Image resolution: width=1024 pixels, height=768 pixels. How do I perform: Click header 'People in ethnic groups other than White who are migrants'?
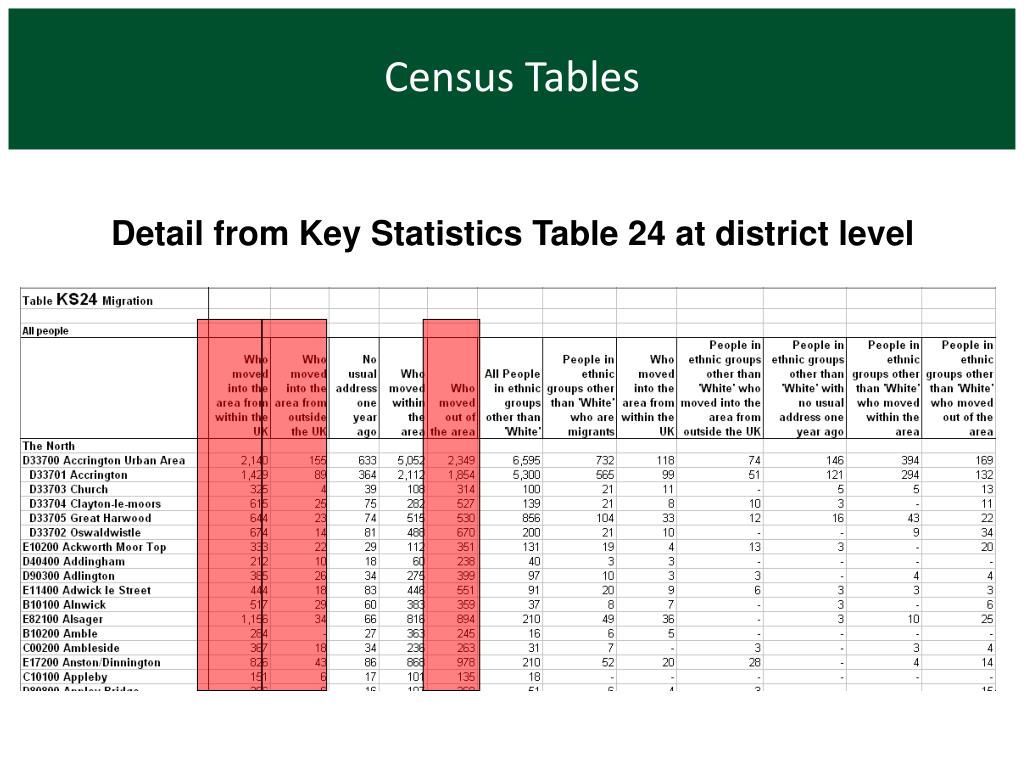pyautogui.click(x=581, y=395)
